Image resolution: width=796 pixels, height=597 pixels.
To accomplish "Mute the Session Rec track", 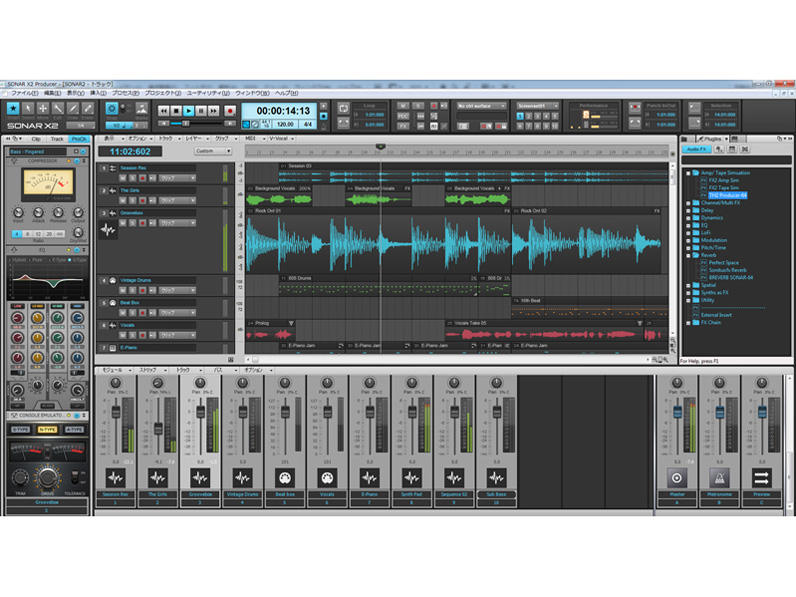I will (122, 178).
